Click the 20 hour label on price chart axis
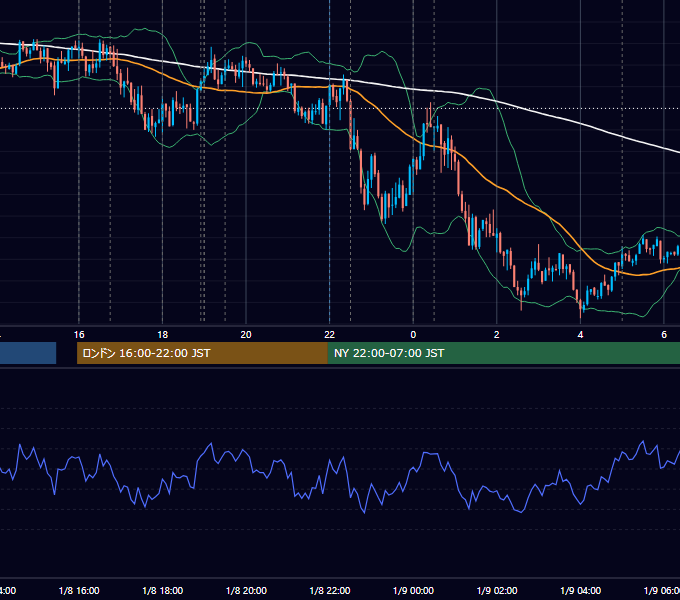The height and width of the screenshot is (600, 680). point(246,335)
